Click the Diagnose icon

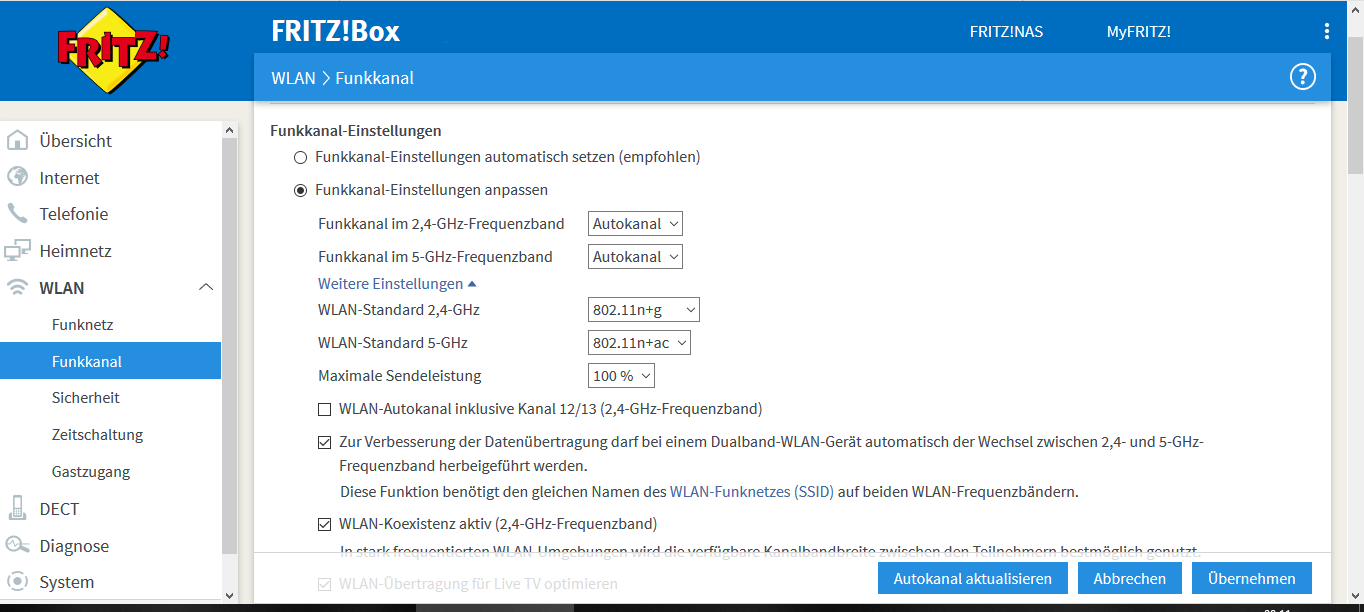(x=17, y=545)
